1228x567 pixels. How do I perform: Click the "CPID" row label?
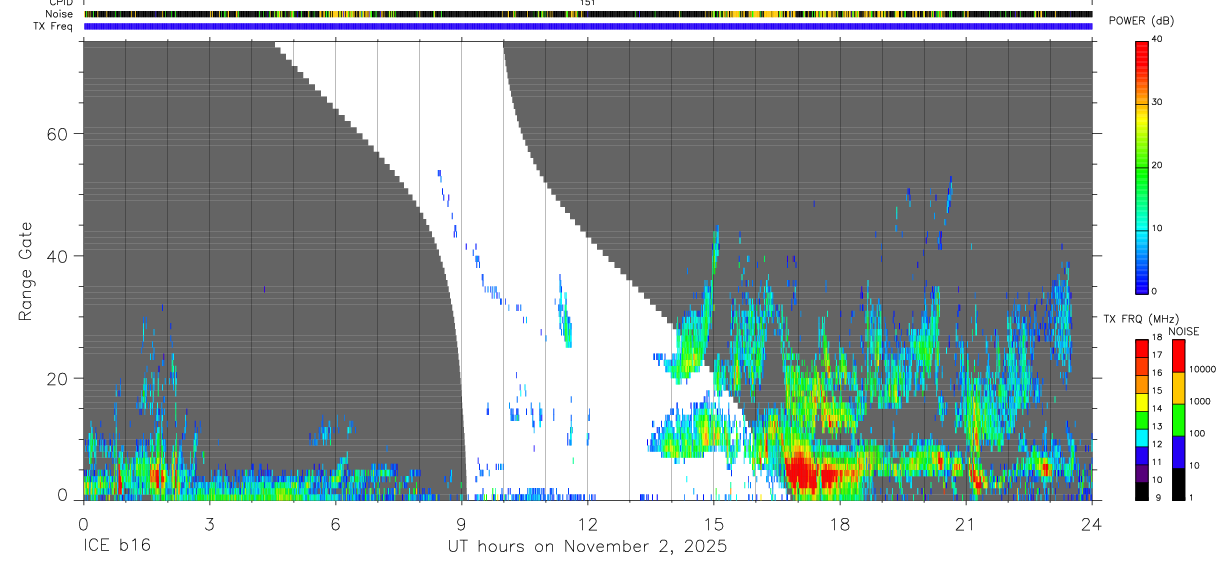[x=60, y=3]
